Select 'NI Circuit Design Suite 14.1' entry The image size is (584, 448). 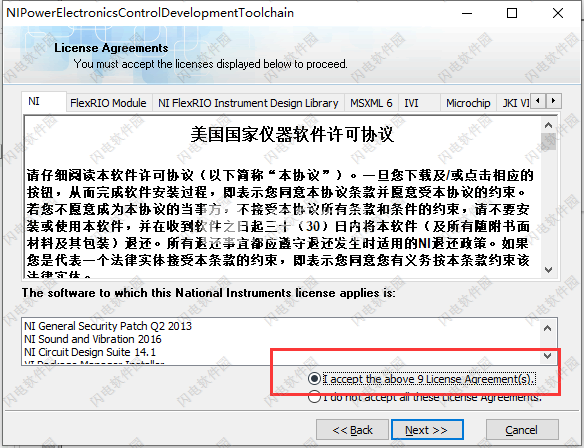[90, 352]
